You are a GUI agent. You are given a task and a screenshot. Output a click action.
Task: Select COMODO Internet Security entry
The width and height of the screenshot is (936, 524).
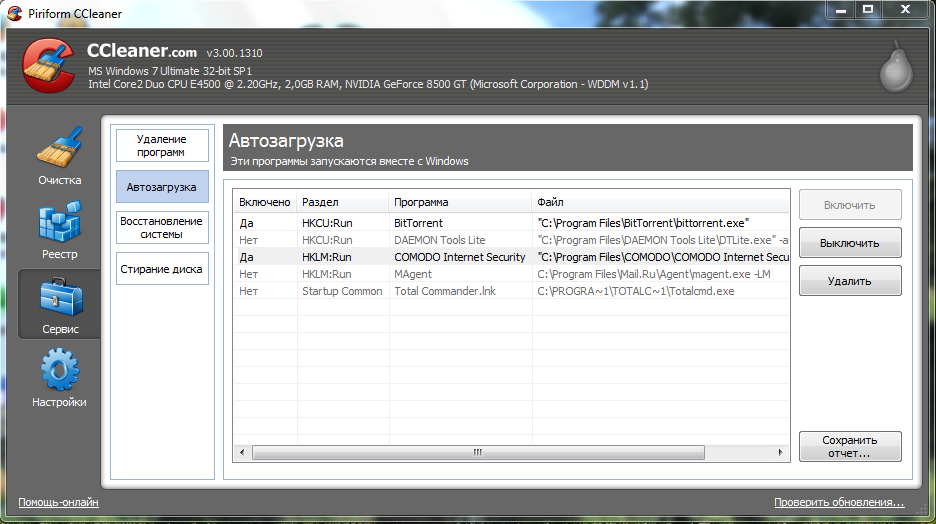[x=512, y=257]
